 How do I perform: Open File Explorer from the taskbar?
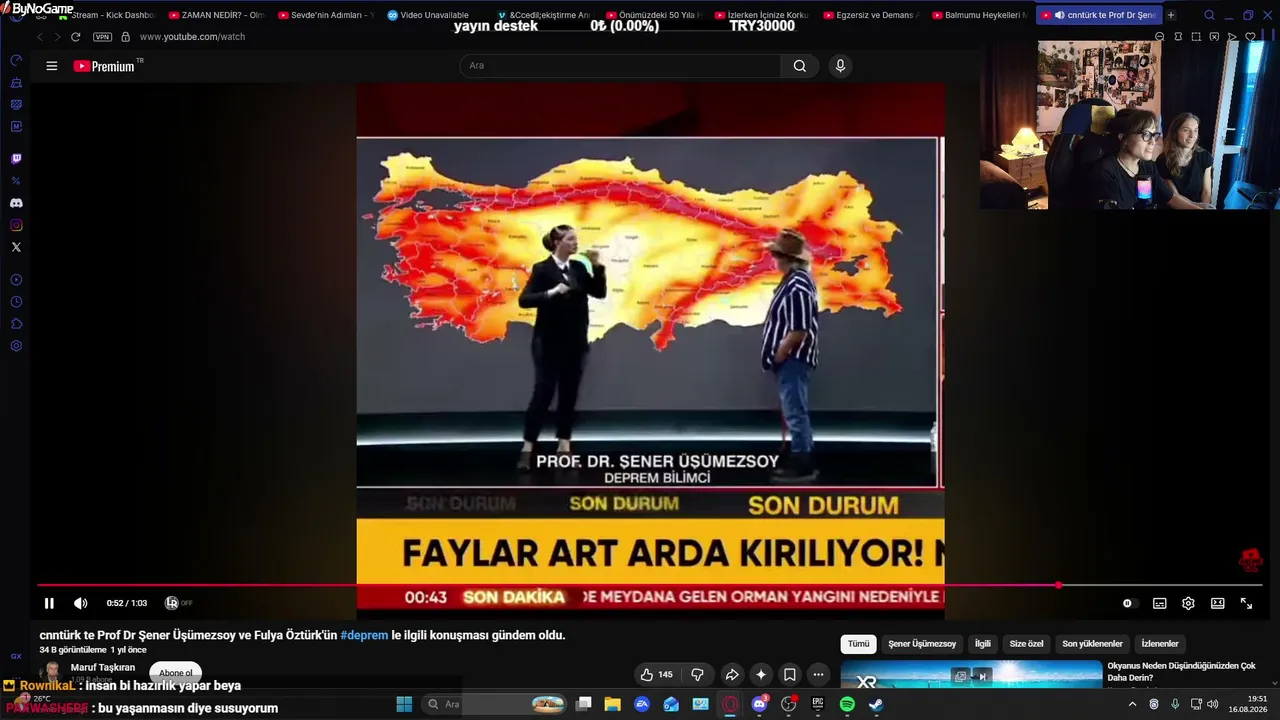click(613, 704)
